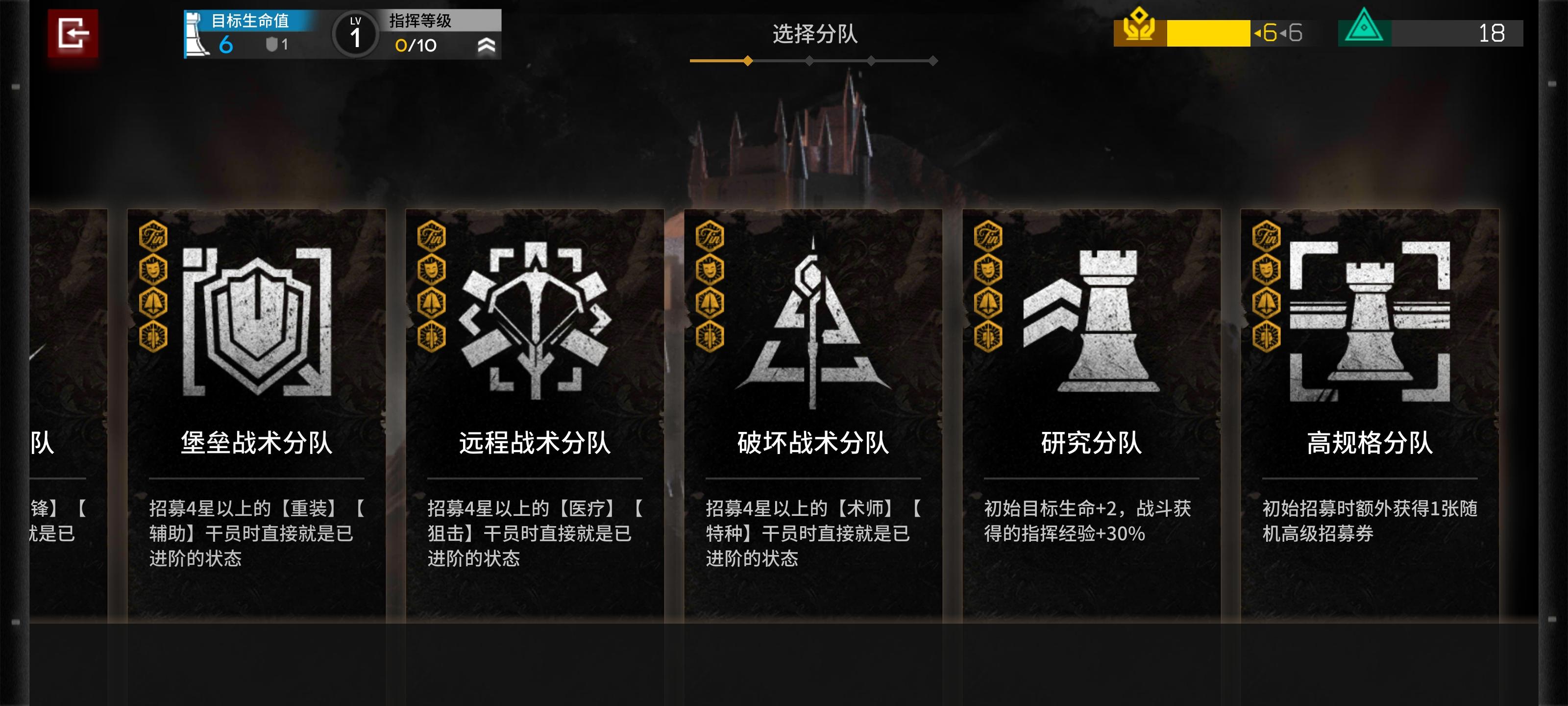Click the red exit arrow icon
This screenshot has height=706, width=1568.
coord(73,33)
